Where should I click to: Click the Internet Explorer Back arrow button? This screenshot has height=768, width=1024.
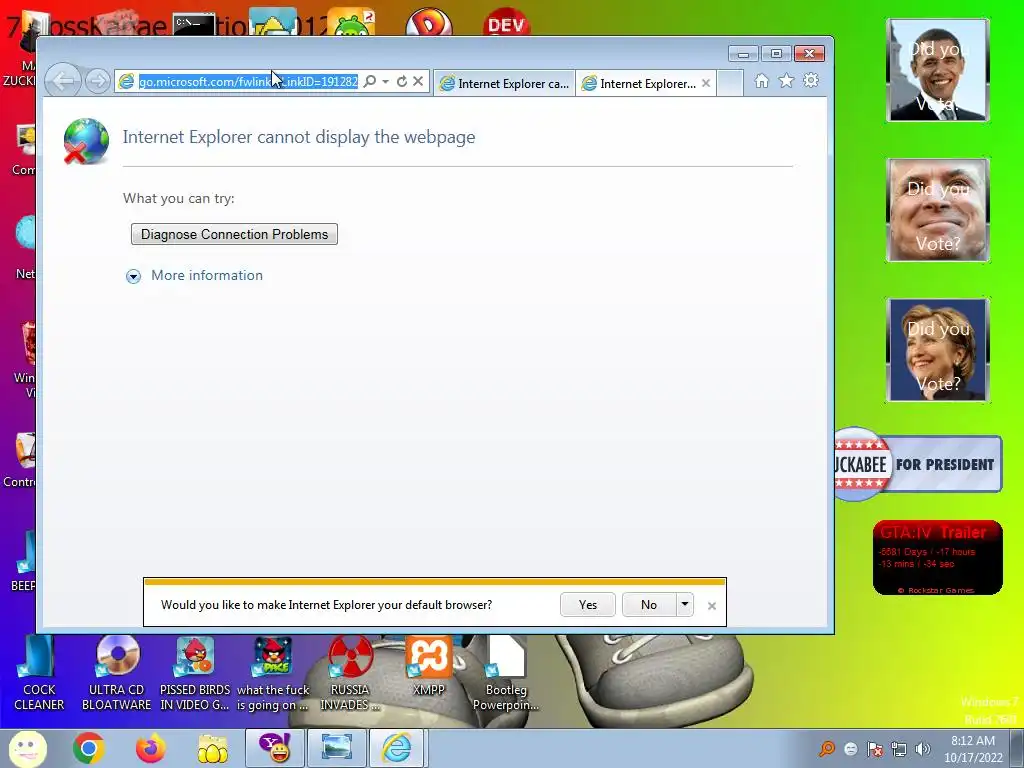pyautogui.click(x=63, y=82)
